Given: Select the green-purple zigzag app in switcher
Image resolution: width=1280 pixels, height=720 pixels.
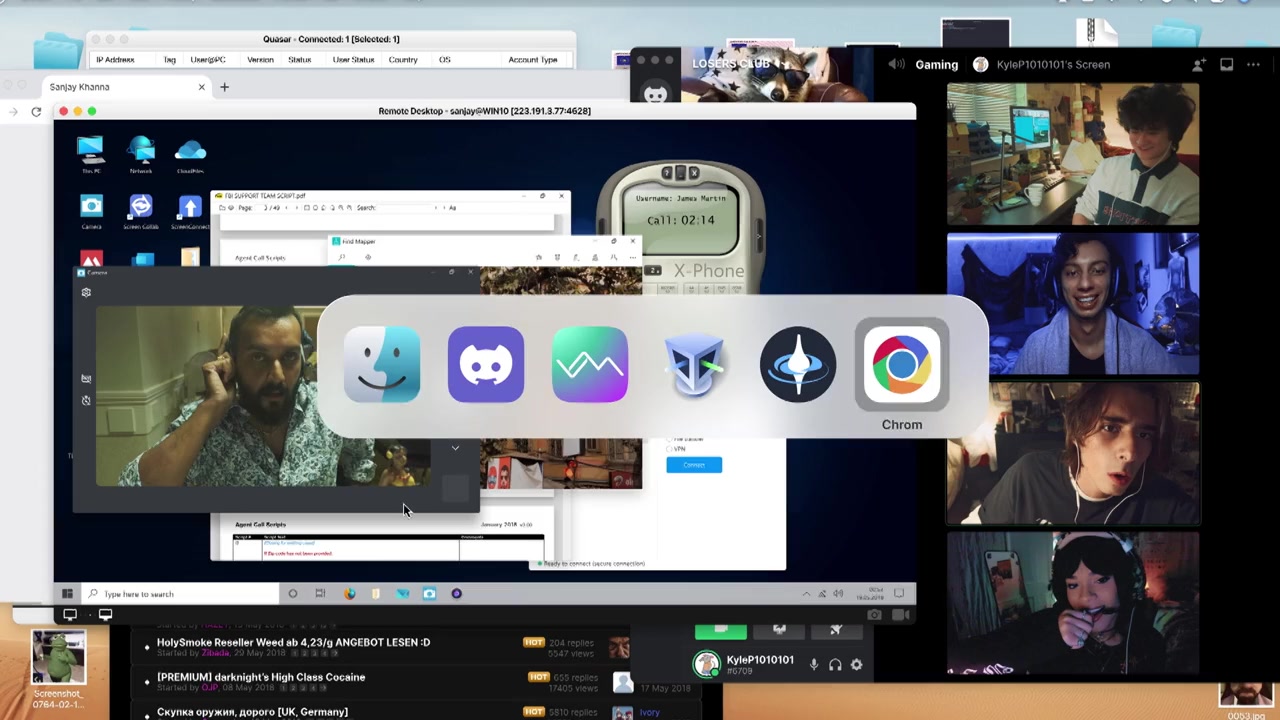Looking at the screenshot, I should (590, 365).
